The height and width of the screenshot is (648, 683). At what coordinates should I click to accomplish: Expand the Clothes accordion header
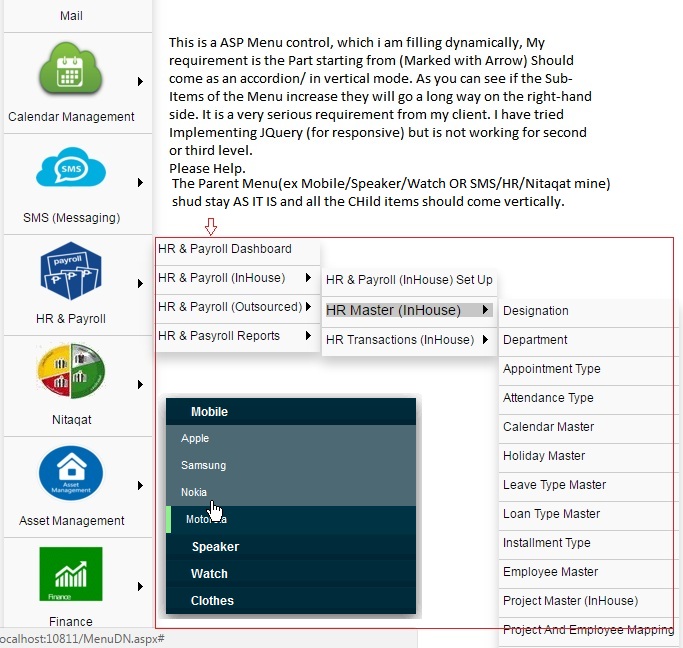tap(291, 601)
